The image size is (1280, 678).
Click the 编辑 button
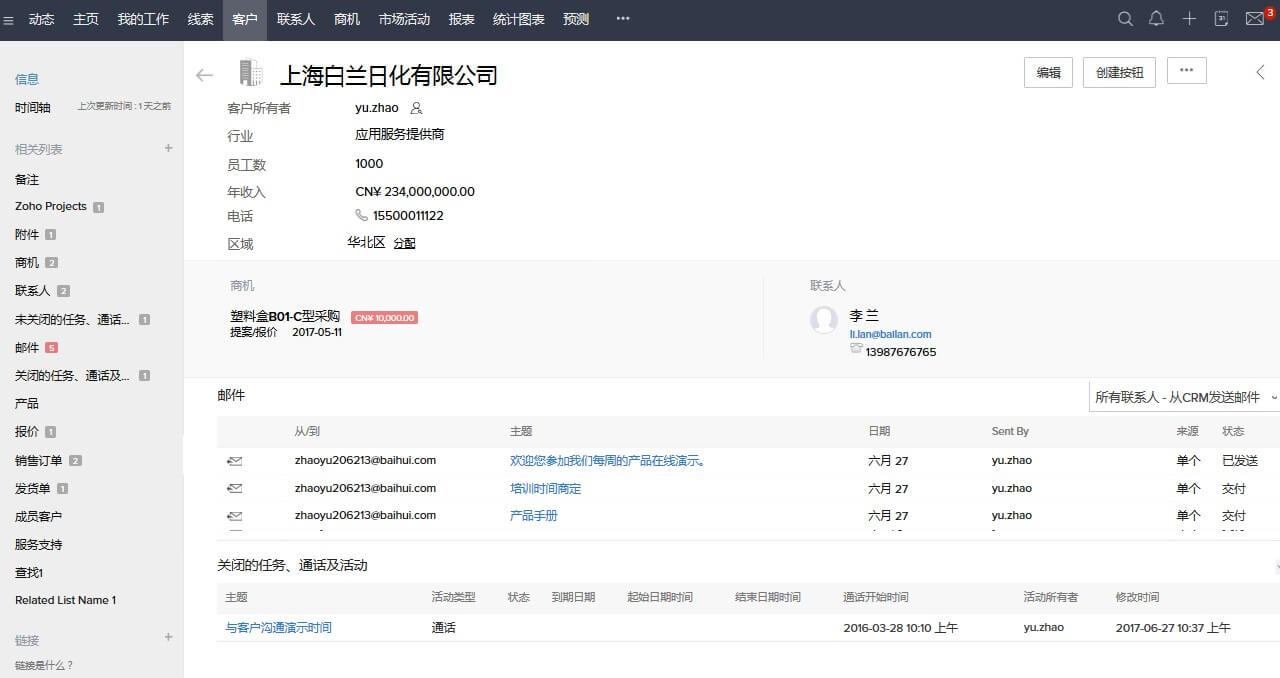point(1048,72)
